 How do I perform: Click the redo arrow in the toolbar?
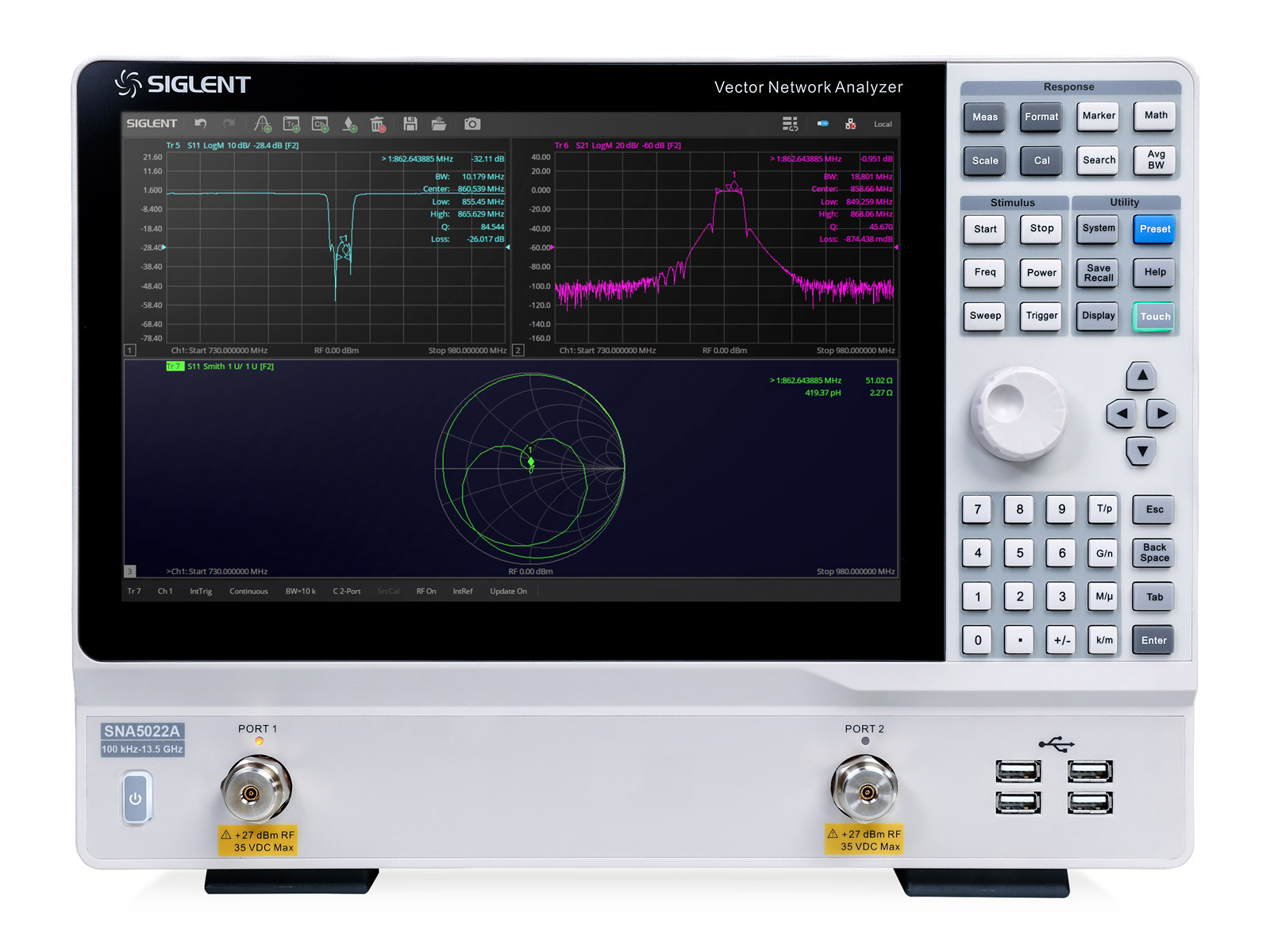pos(229,124)
